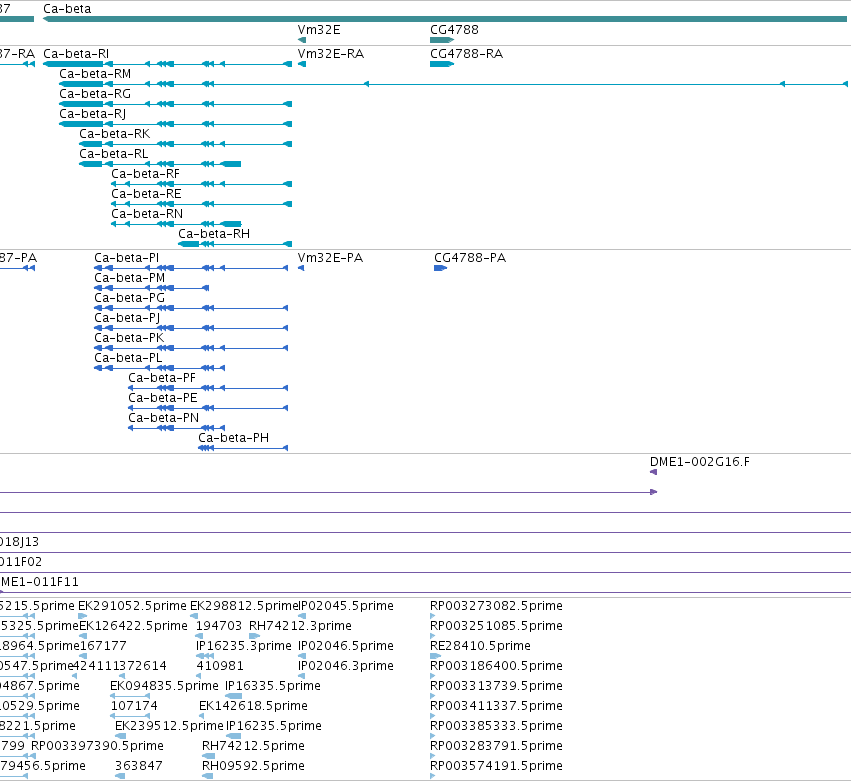Select the CG4788-PA protein glyph
Screen dimensions: 851x781
pos(441,268)
